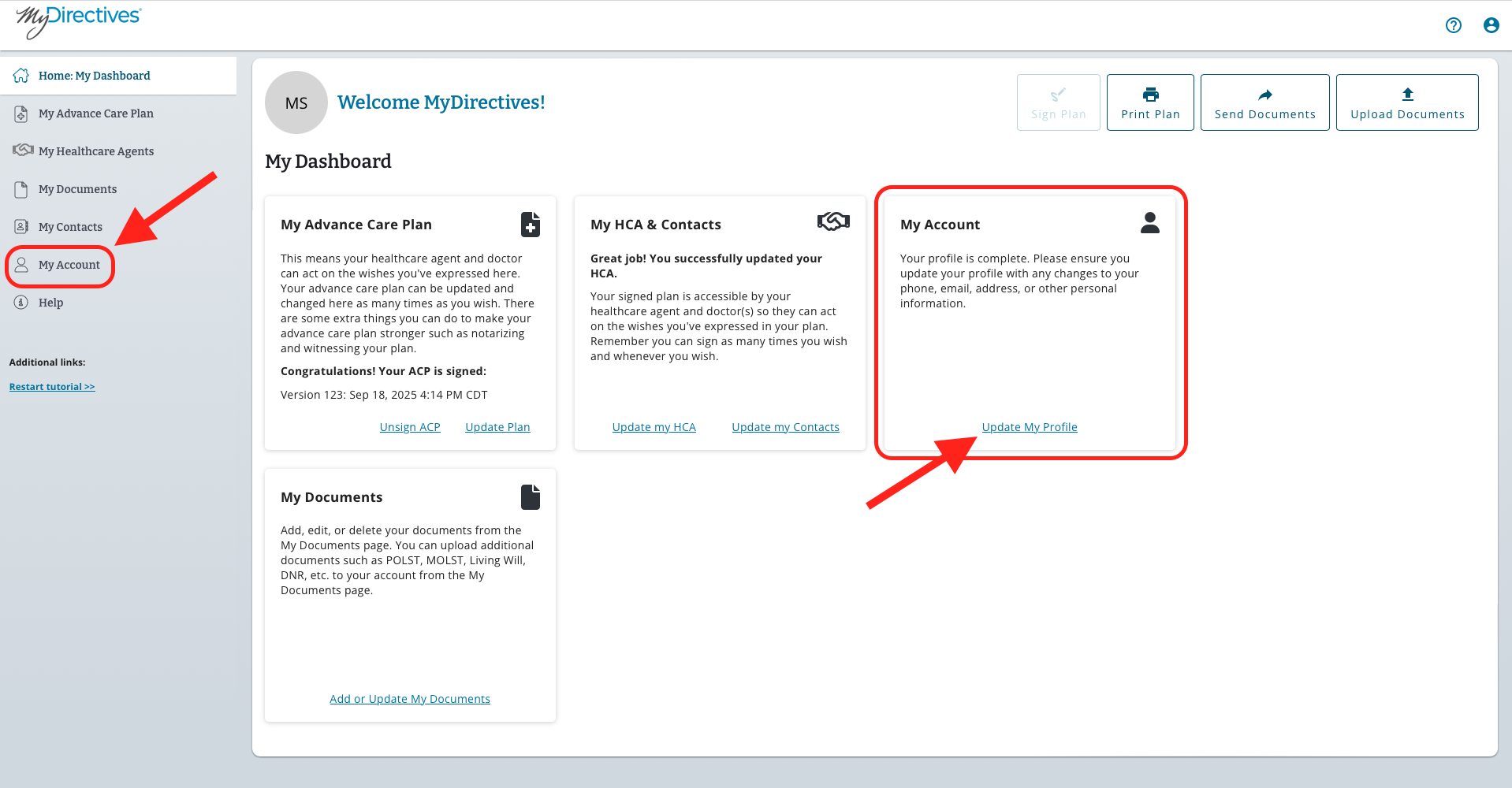Viewport: 1512px width, 788px height.
Task: Go to Home: My Dashboard
Action: coord(118,76)
